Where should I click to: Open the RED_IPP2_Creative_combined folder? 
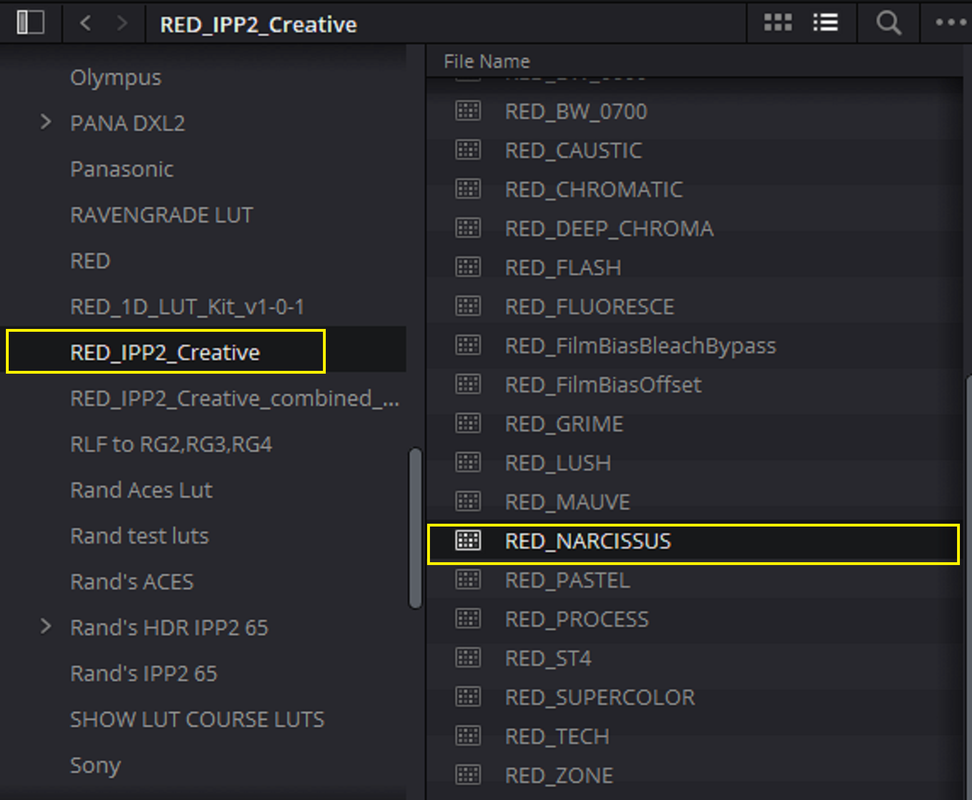click(234, 398)
